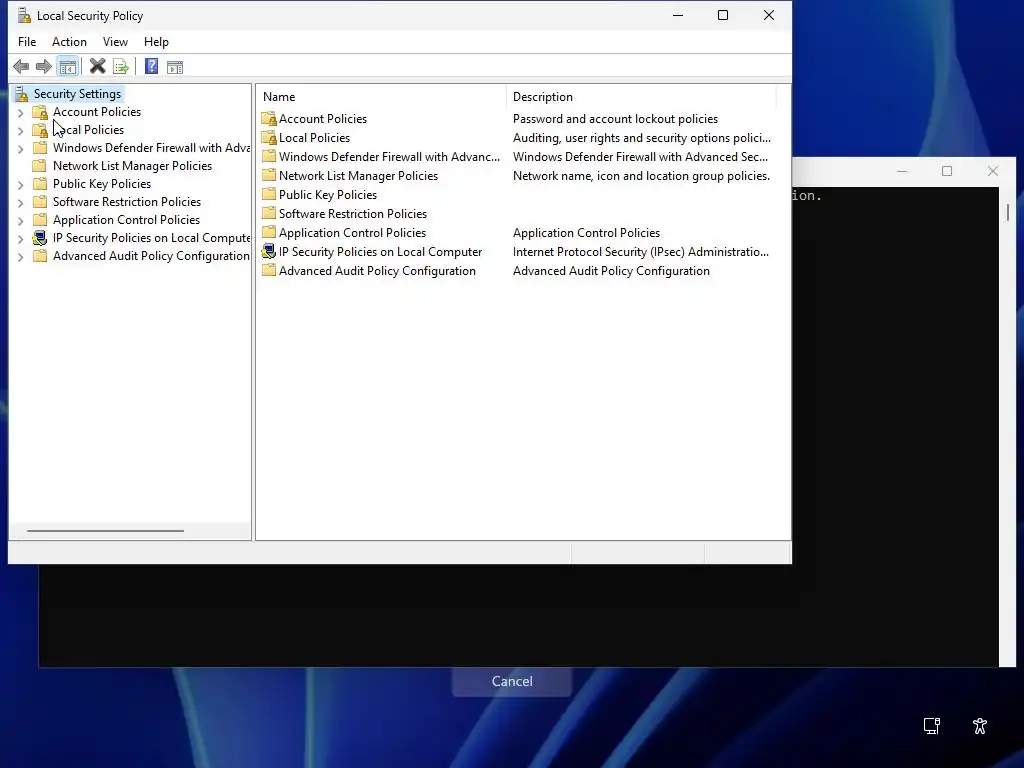This screenshot has width=1024, height=768.
Task: Click 'Network name, icon and location group policies' description
Action: pyautogui.click(x=641, y=176)
